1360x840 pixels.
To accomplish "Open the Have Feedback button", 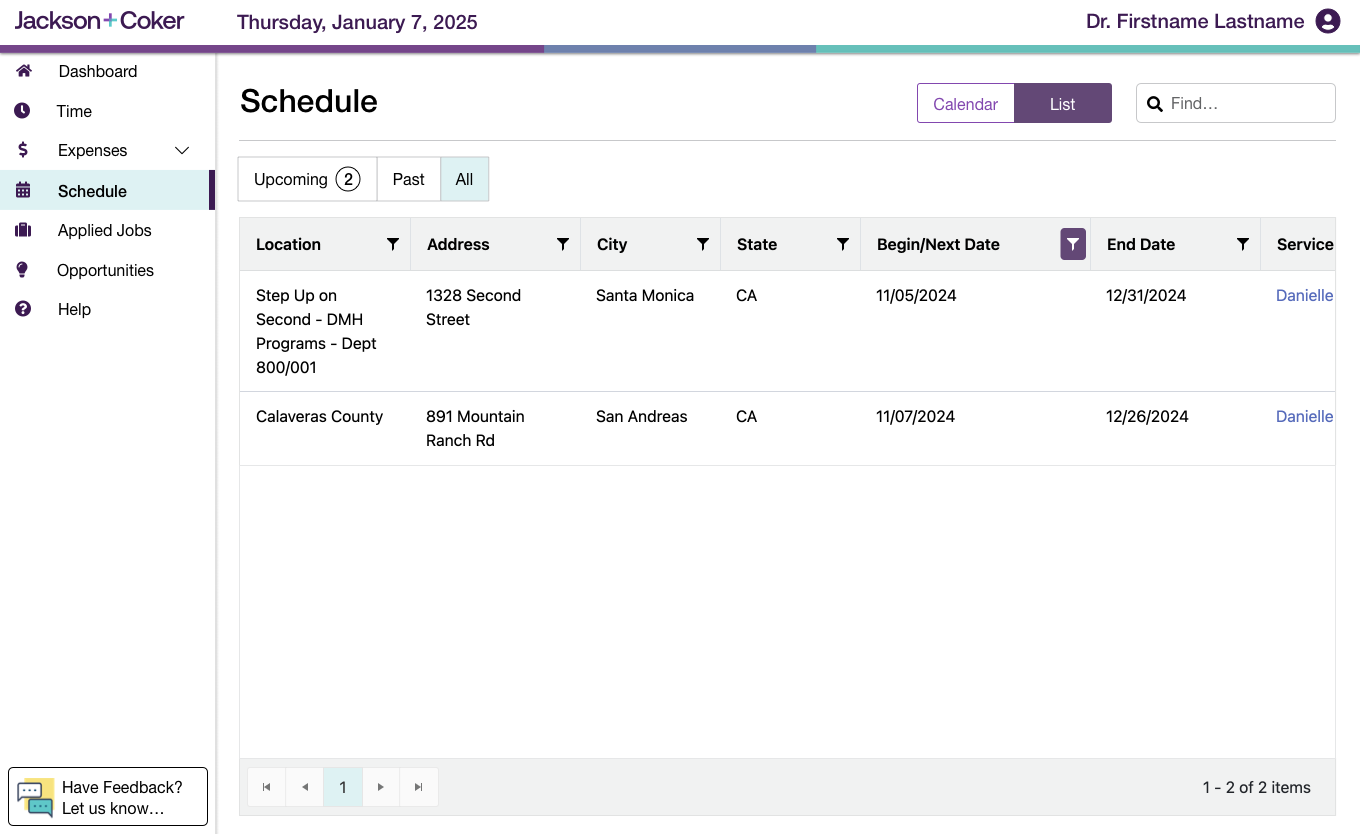I will pyautogui.click(x=108, y=797).
